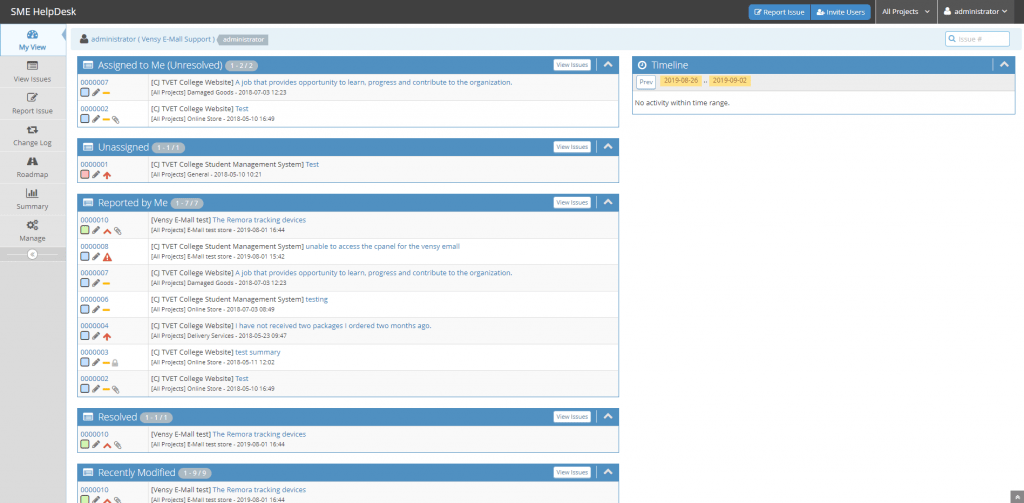Viewport: 1024px width, 503px height.
Task: Edit issue 0000001 with pencil icon
Action: [x=96, y=175]
